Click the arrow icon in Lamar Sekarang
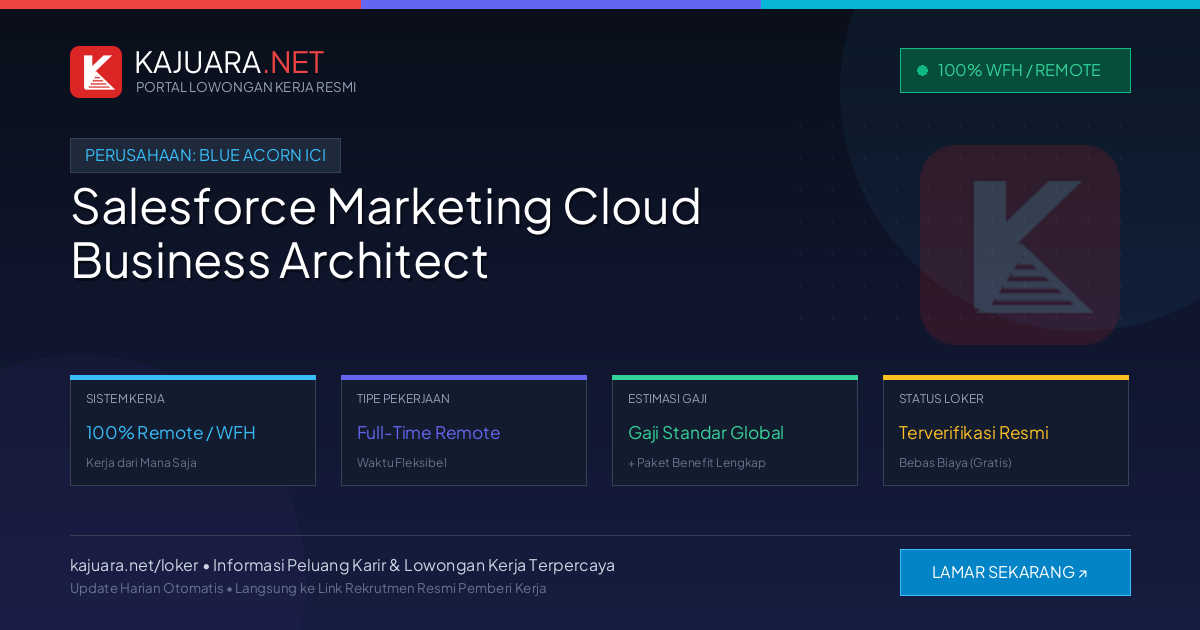The image size is (1200, 630). point(1082,574)
